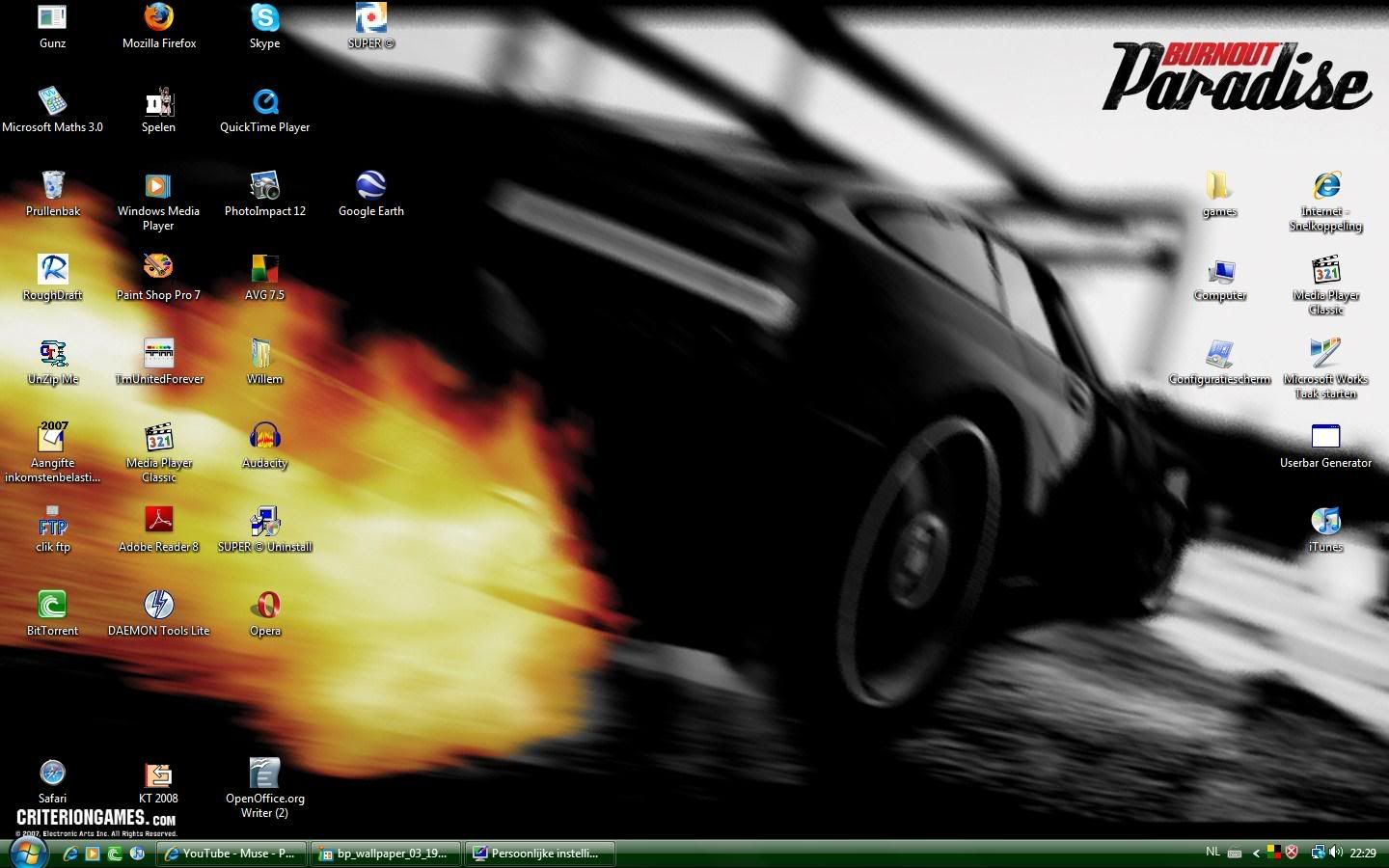Switch to bp_wallpaper_03 taskbar window
The width and height of the screenshot is (1389, 868).
(x=386, y=854)
